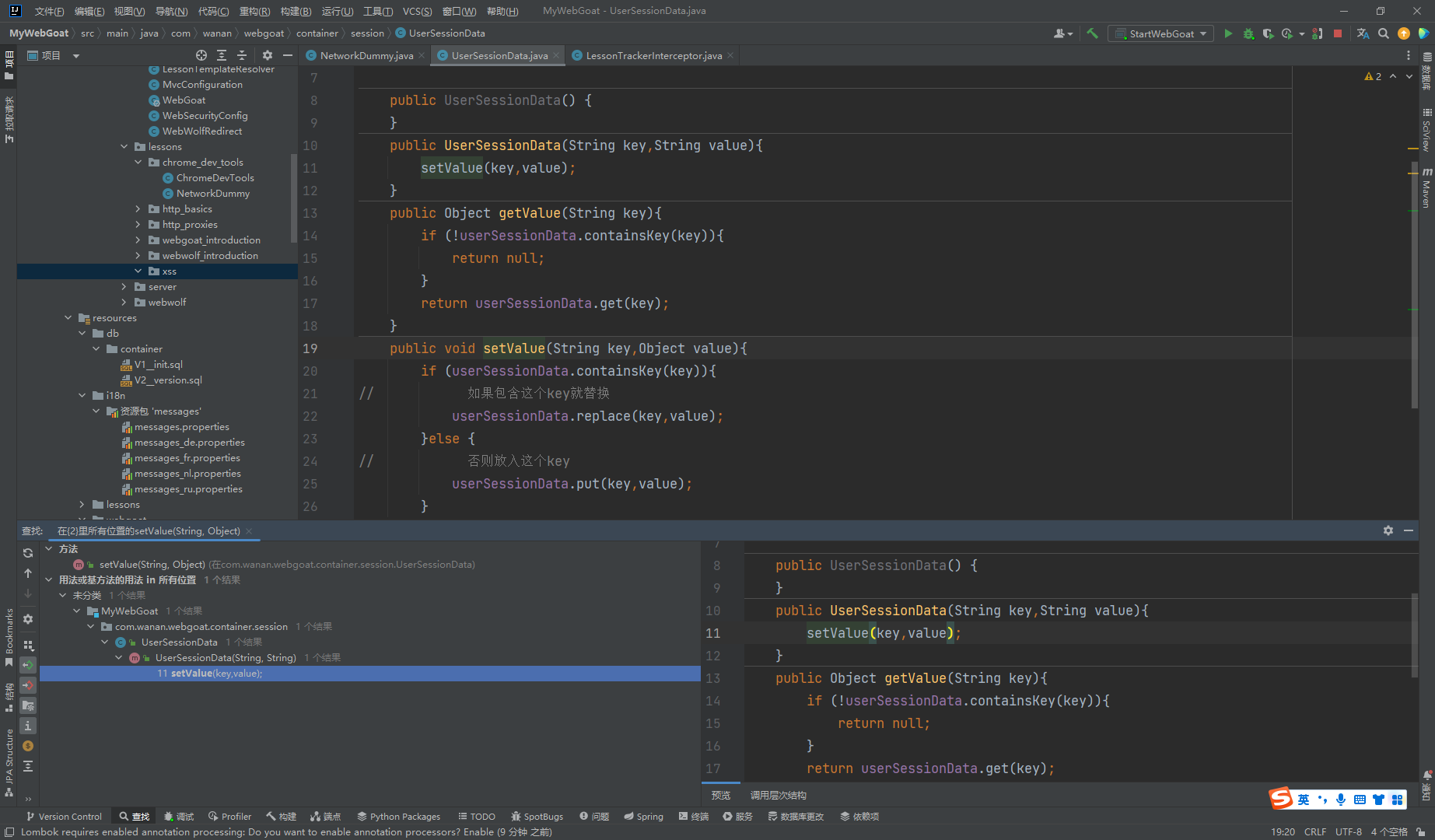Toggle the Sogou input microphone icon
This screenshot has height=840, width=1435.
pyautogui.click(x=1341, y=800)
